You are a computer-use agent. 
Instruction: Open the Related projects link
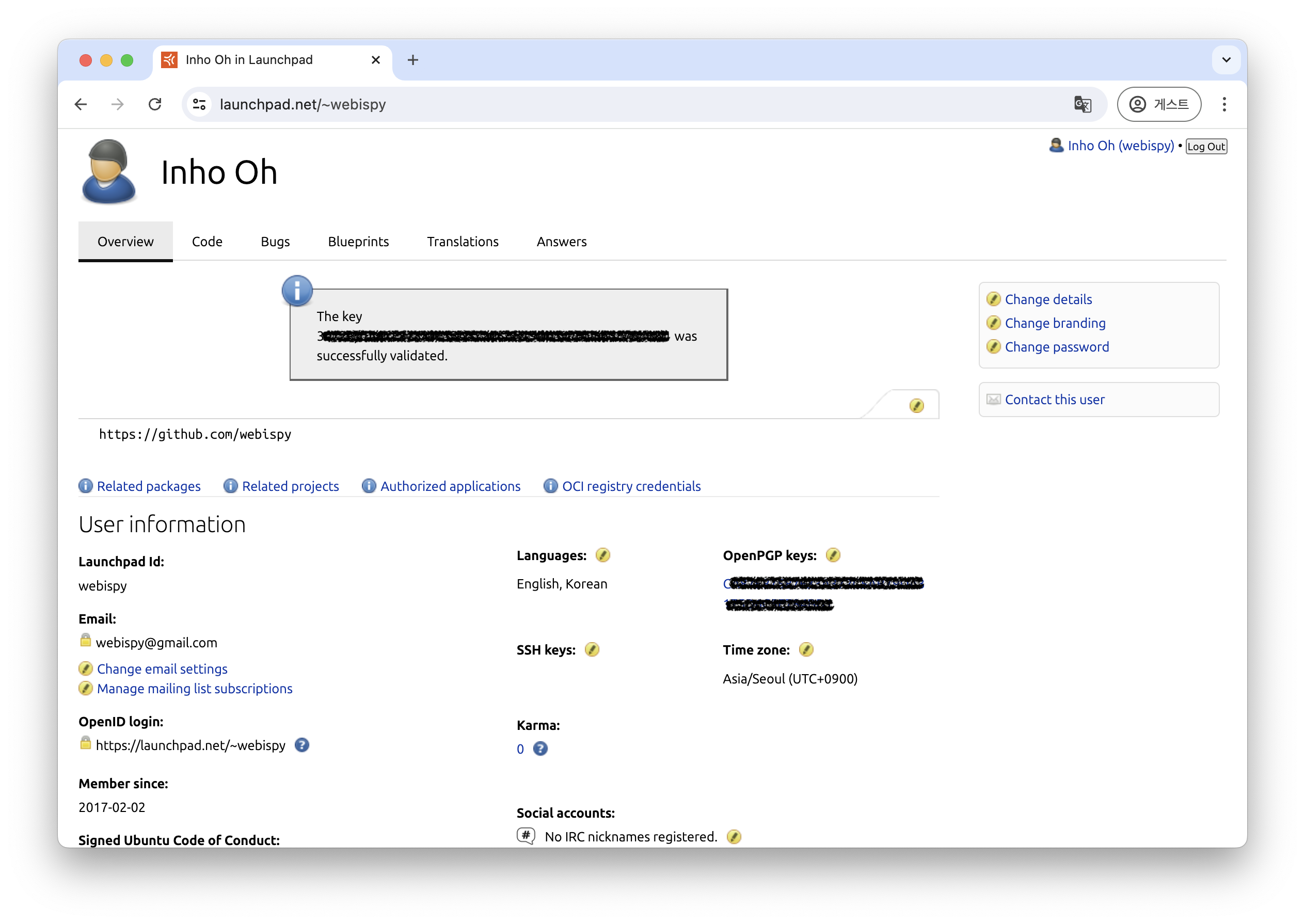click(x=291, y=486)
